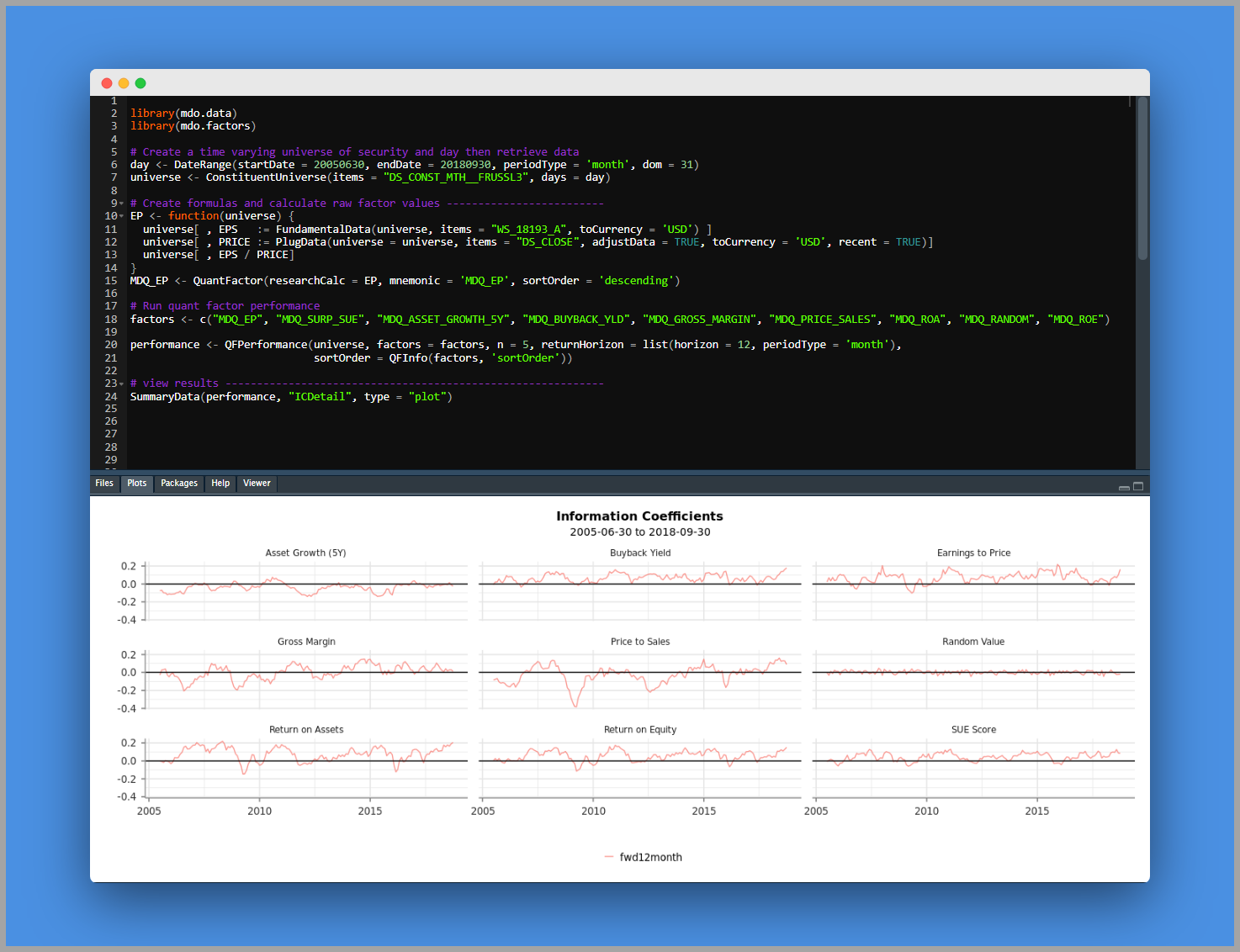Click the 'Earnings to Price' chart title
Image resolution: width=1240 pixels, height=952 pixels.
[973, 553]
